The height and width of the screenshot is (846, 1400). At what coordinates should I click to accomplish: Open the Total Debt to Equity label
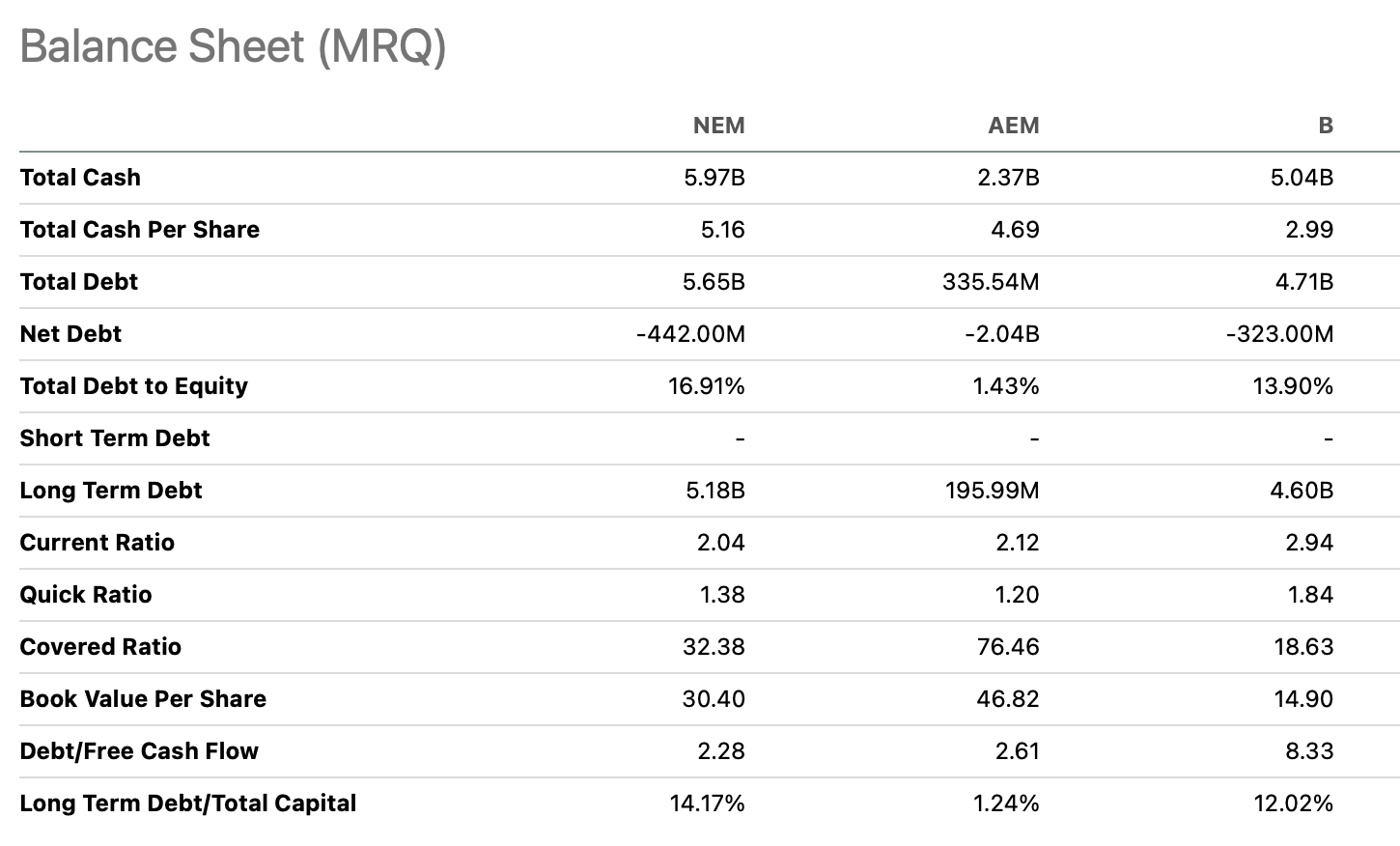click(x=134, y=386)
